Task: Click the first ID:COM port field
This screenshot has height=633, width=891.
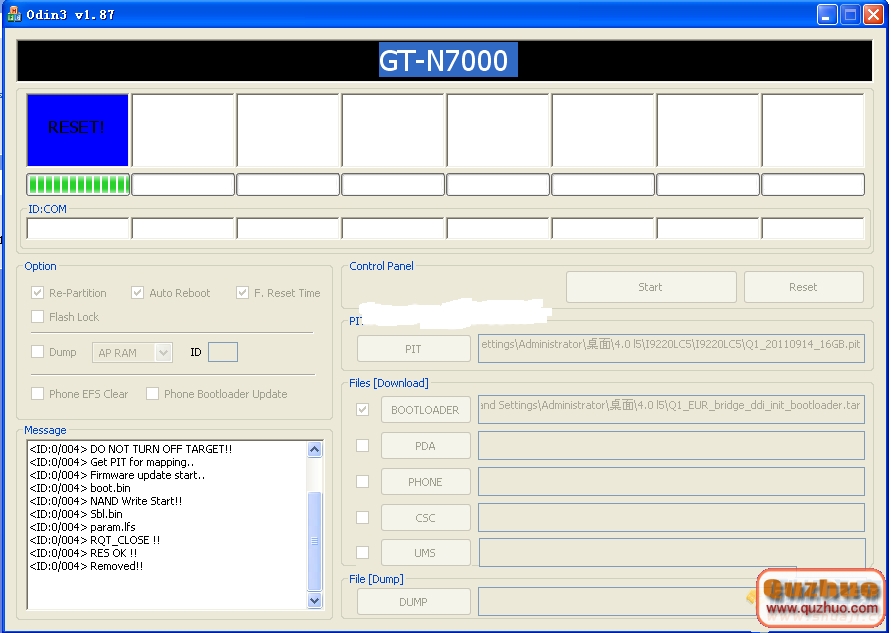Action: [78, 228]
